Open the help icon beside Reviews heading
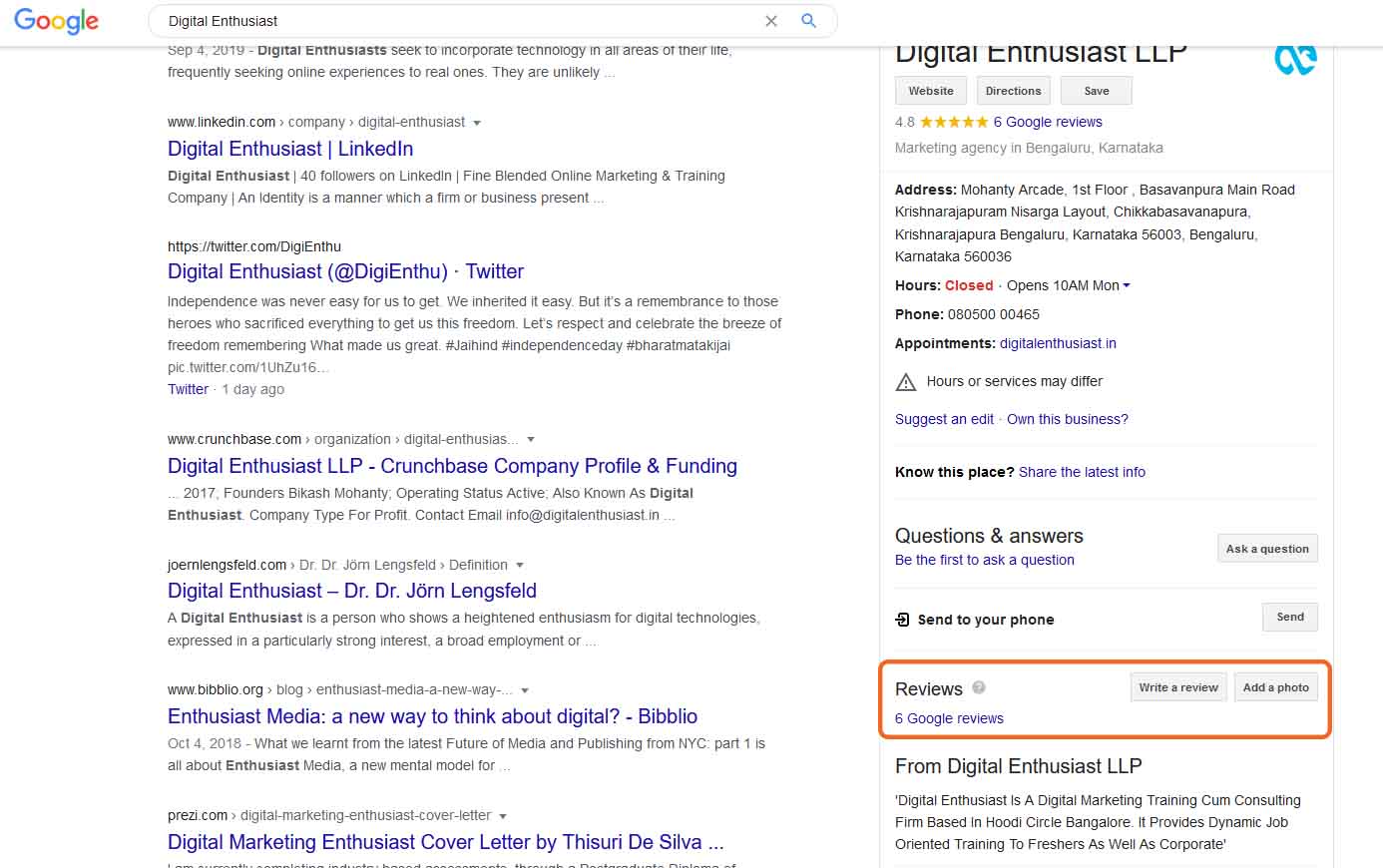This screenshot has height=868, width=1383. click(x=979, y=687)
